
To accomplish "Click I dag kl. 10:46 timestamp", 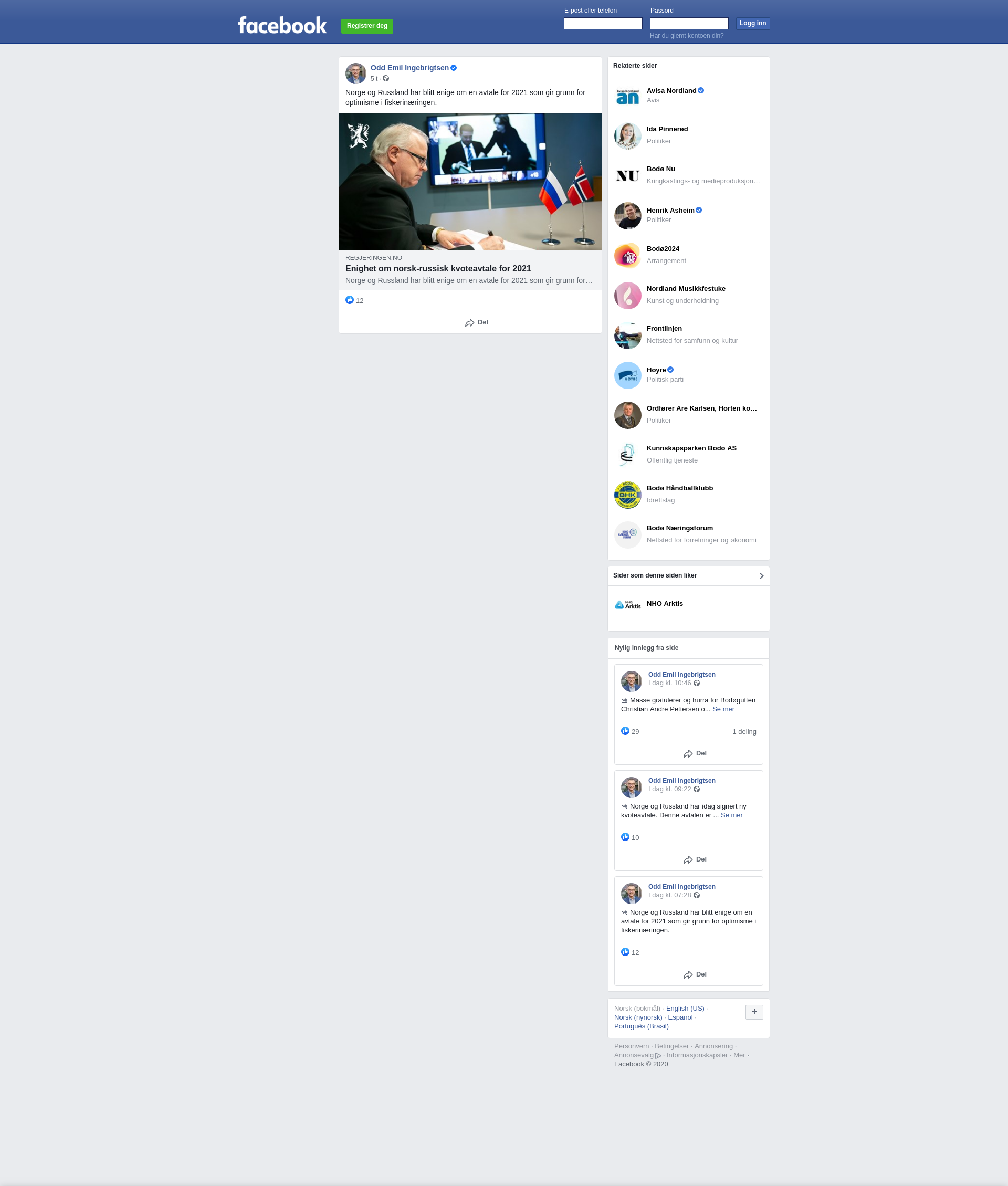I will coord(669,683).
